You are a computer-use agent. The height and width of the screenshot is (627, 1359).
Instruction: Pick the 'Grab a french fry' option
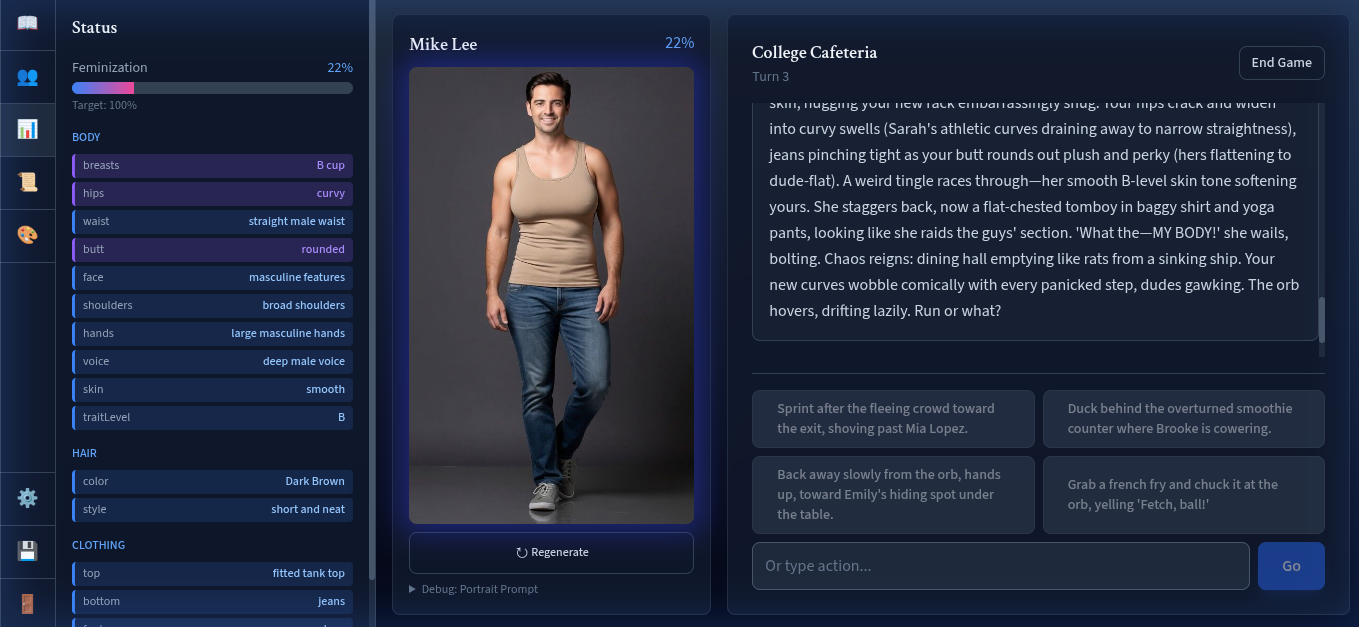point(1183,494)
